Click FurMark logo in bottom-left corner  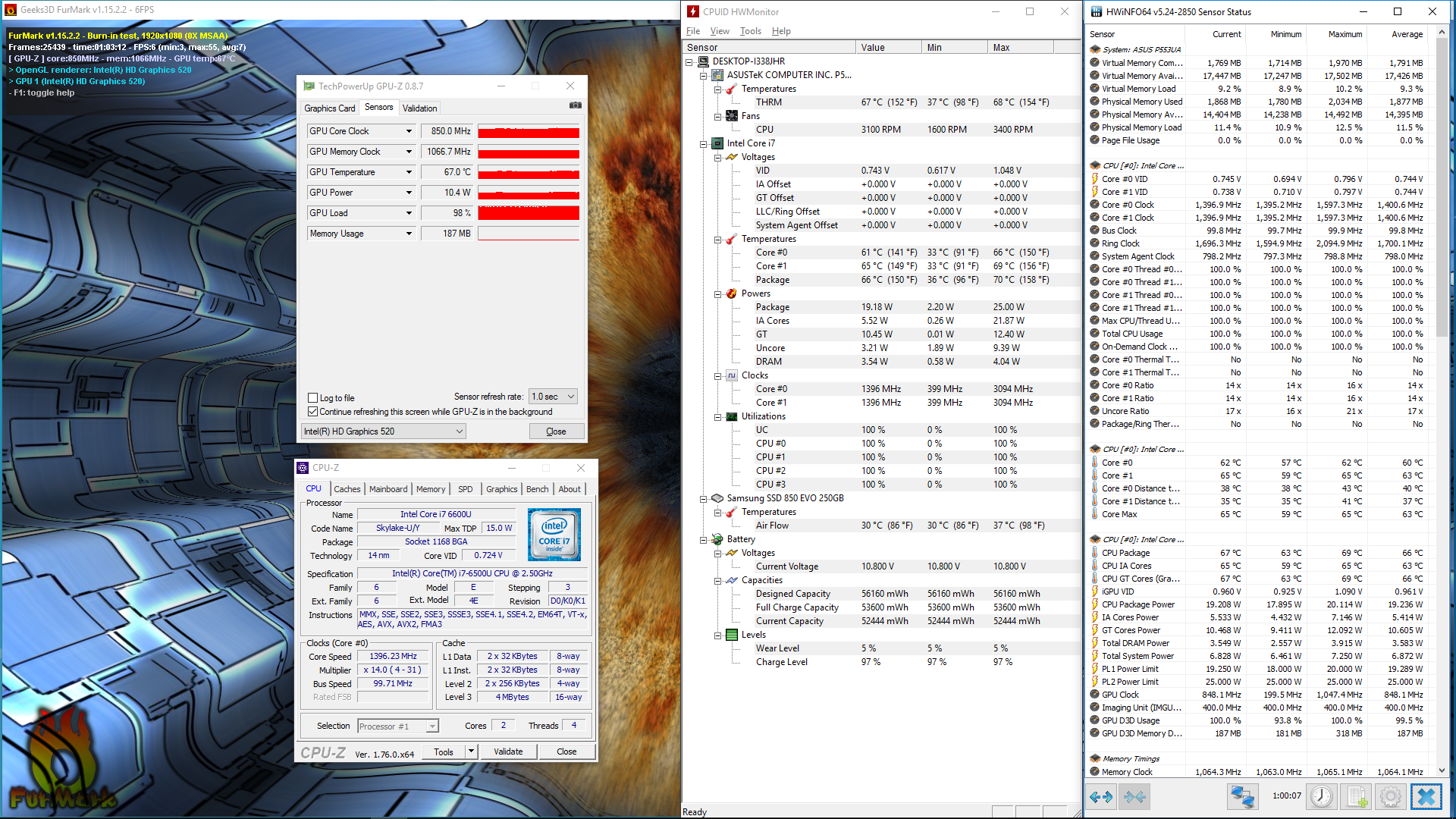[61, 761]
